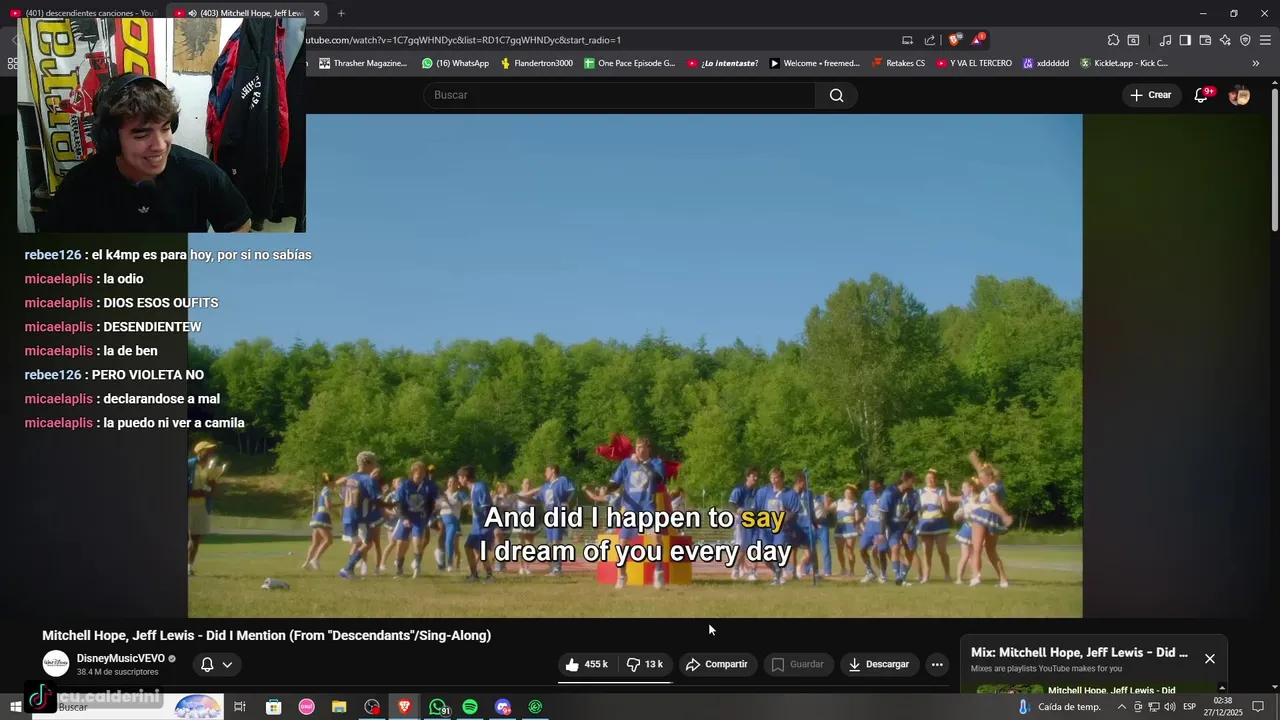Open the Caída de temp. weather widget

click(1059, 707)
